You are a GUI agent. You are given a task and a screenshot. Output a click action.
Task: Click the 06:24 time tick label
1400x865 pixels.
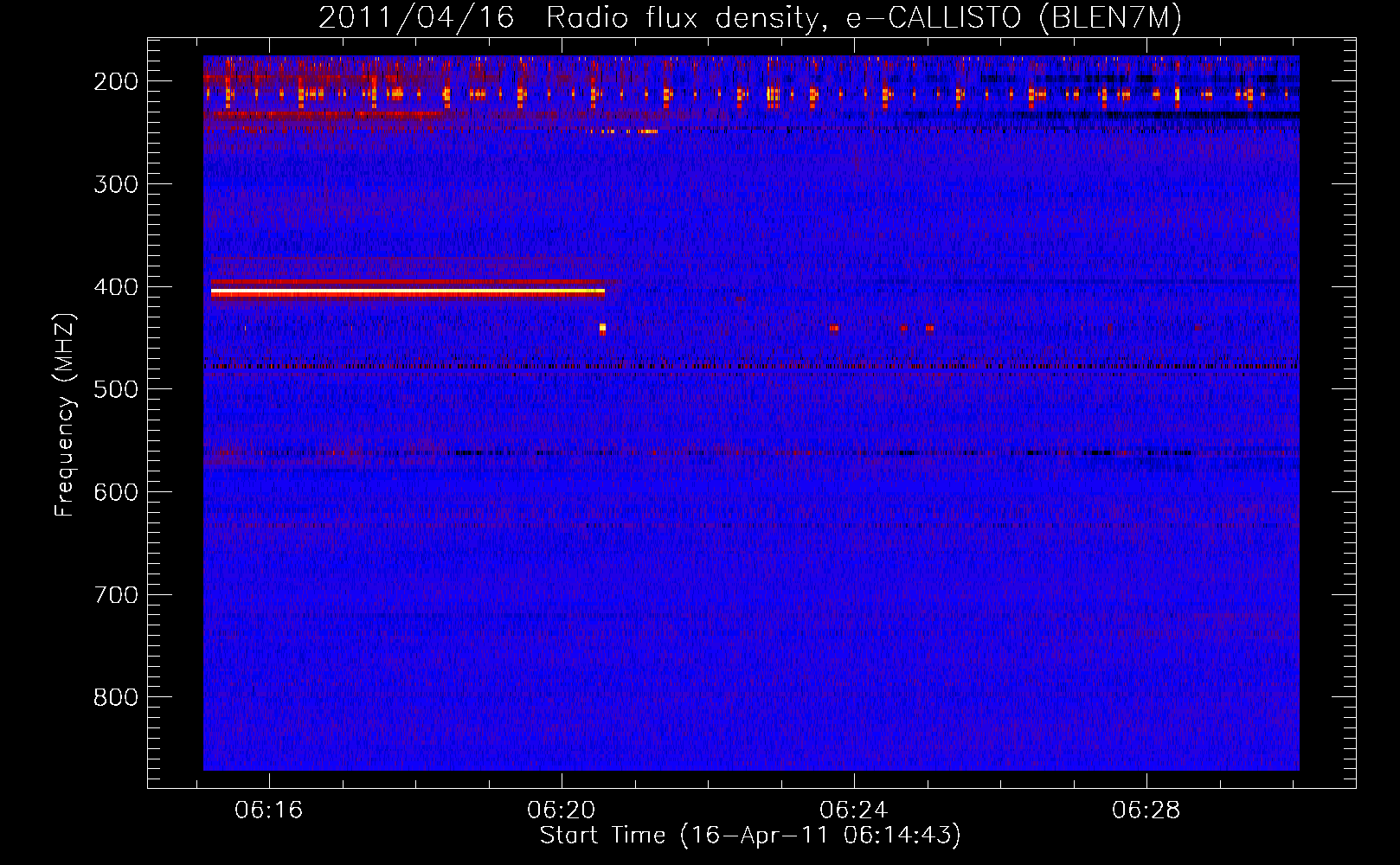[854, 811]
